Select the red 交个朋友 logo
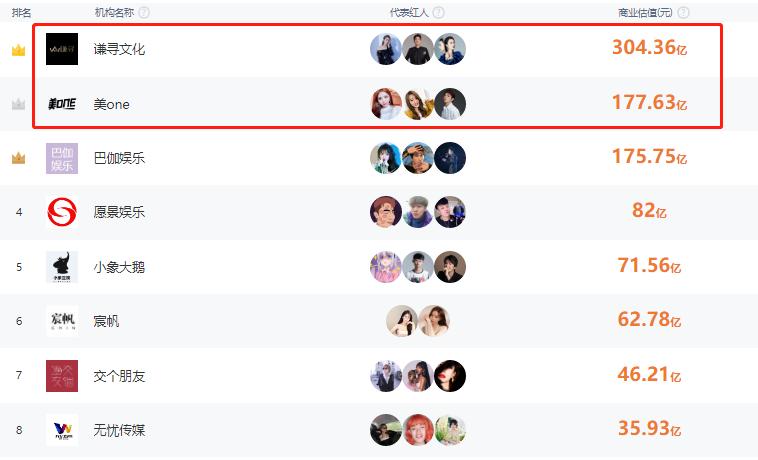The image size is (758, 460). click(x=62, y=375)
